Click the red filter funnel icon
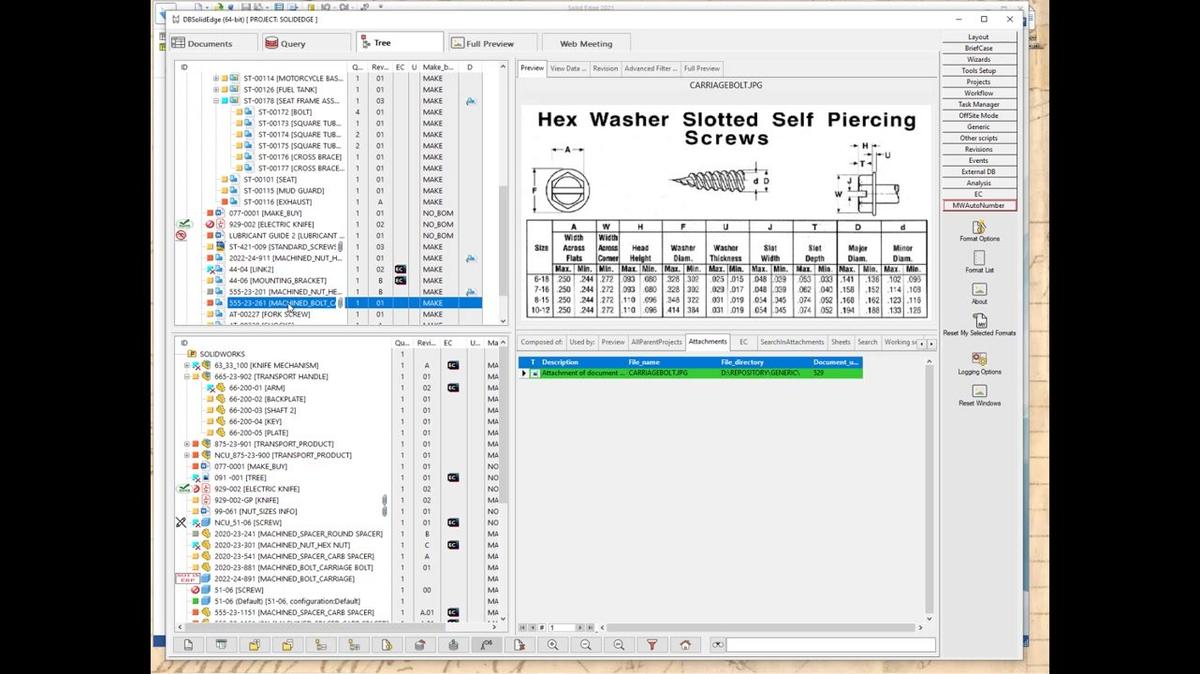Screen dimensions: 1200x674 tap(652, 645)
